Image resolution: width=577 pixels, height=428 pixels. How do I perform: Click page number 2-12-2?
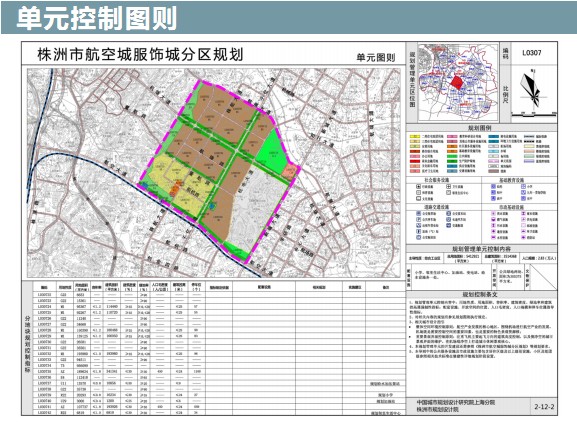544,407
